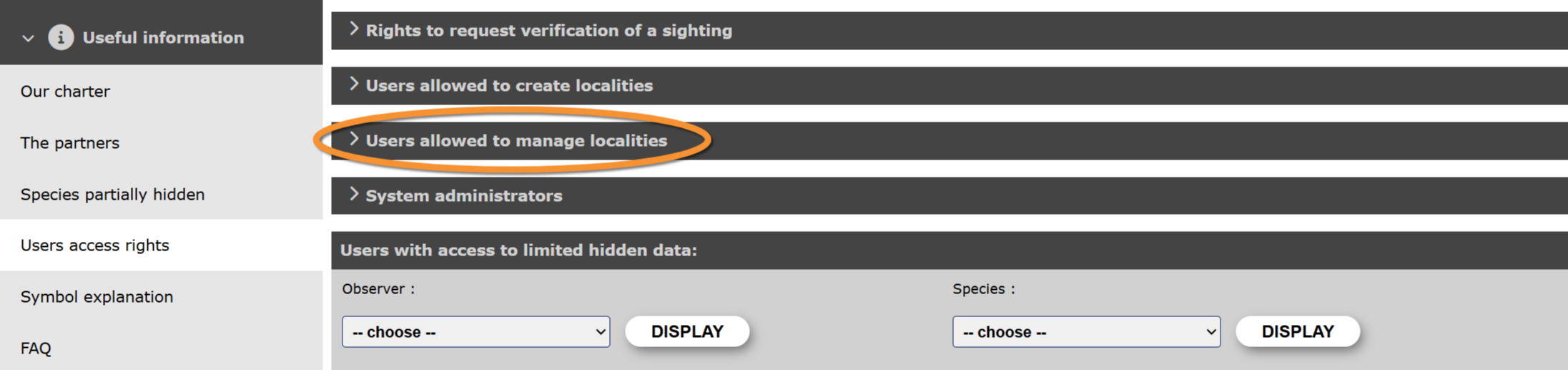
Task: Open the Observer choose dropdown
Action: coord(475,332)
